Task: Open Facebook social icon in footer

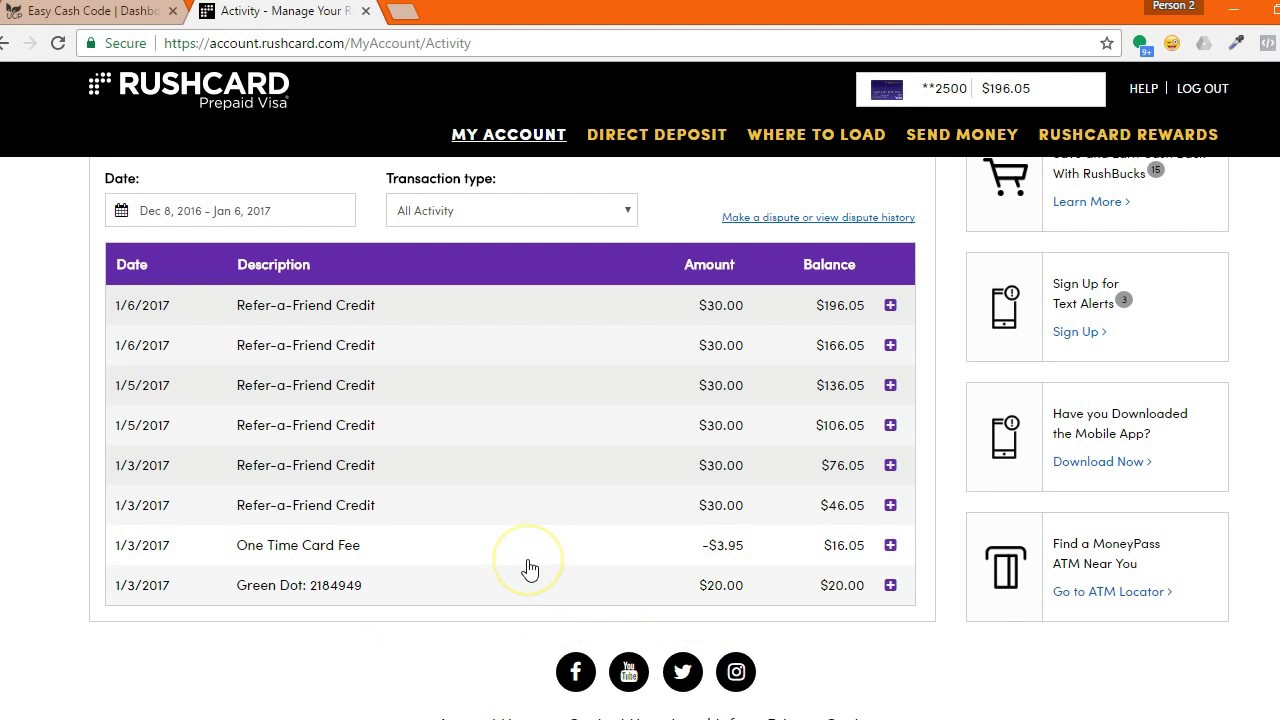Action: (x=575, y=672)
